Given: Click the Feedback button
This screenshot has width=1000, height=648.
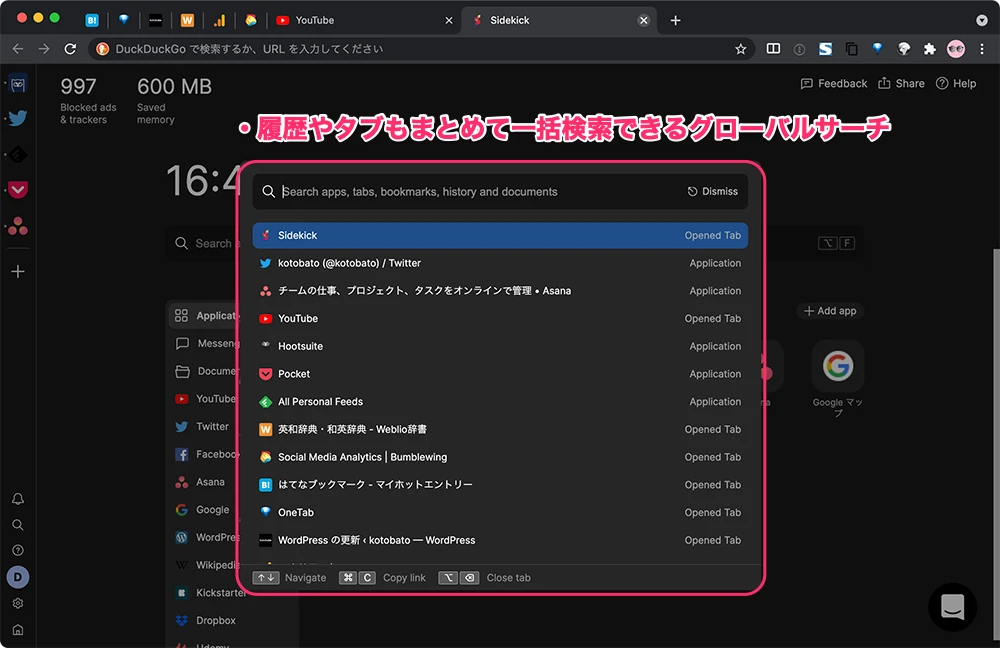Looking at the screenshot, I should click(834, 84).
